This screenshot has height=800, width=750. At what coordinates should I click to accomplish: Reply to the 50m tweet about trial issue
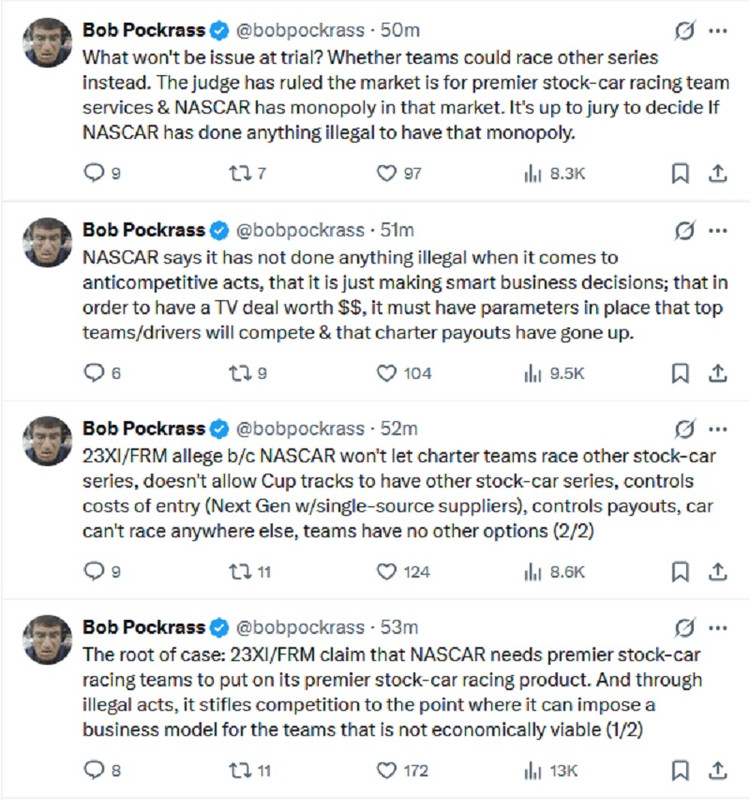click(95, 174)
